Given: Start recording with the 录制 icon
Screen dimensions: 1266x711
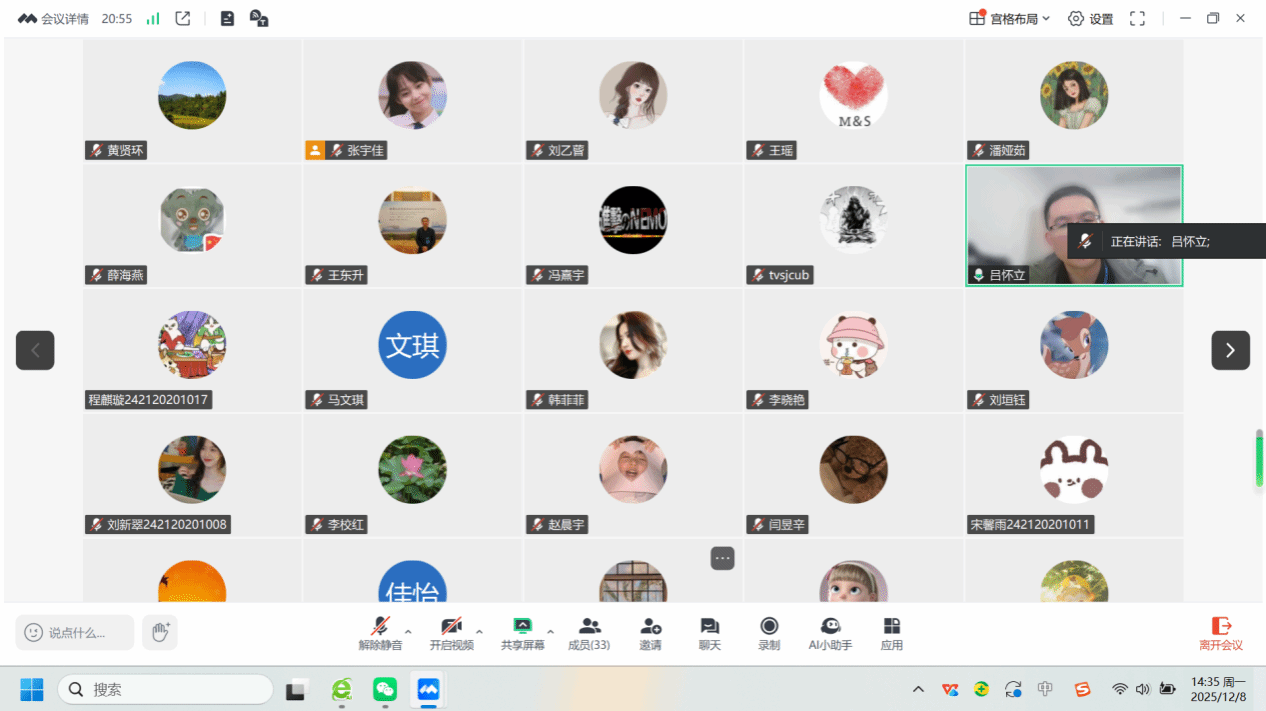Looking at the screenshot, I should [x=768, y=627].
